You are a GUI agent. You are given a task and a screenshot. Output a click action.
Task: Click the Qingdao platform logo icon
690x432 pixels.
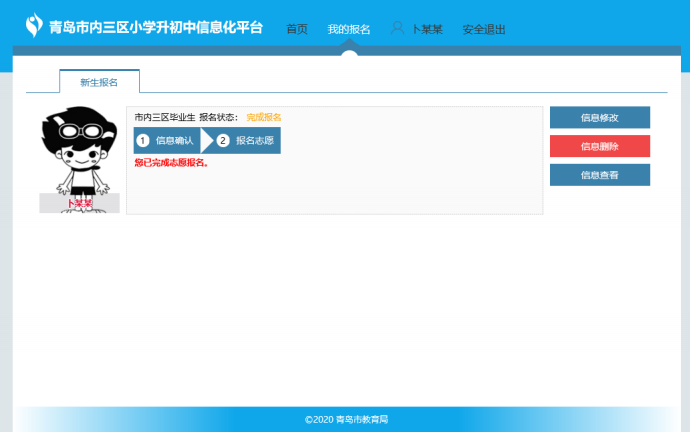click(35, 25)
